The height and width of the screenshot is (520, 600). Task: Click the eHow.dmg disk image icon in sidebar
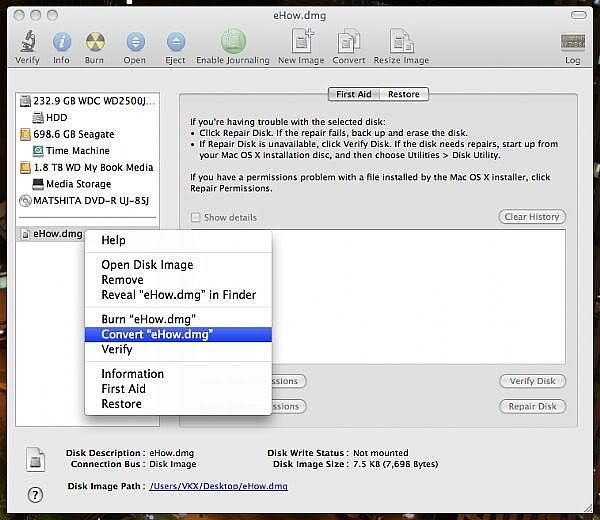pos(25,234)
